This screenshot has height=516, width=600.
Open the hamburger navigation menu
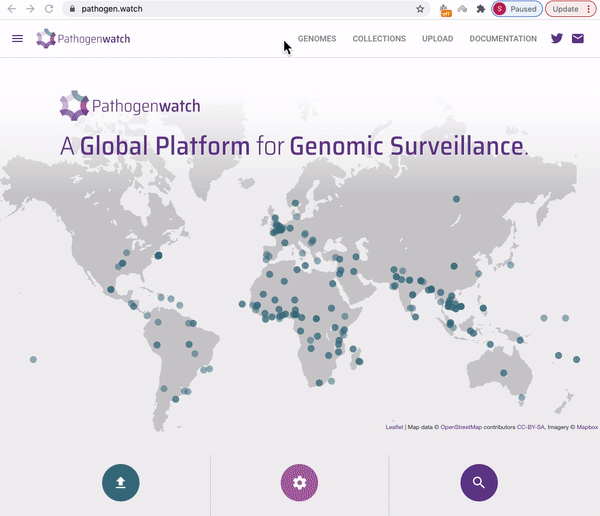point(17,39)
